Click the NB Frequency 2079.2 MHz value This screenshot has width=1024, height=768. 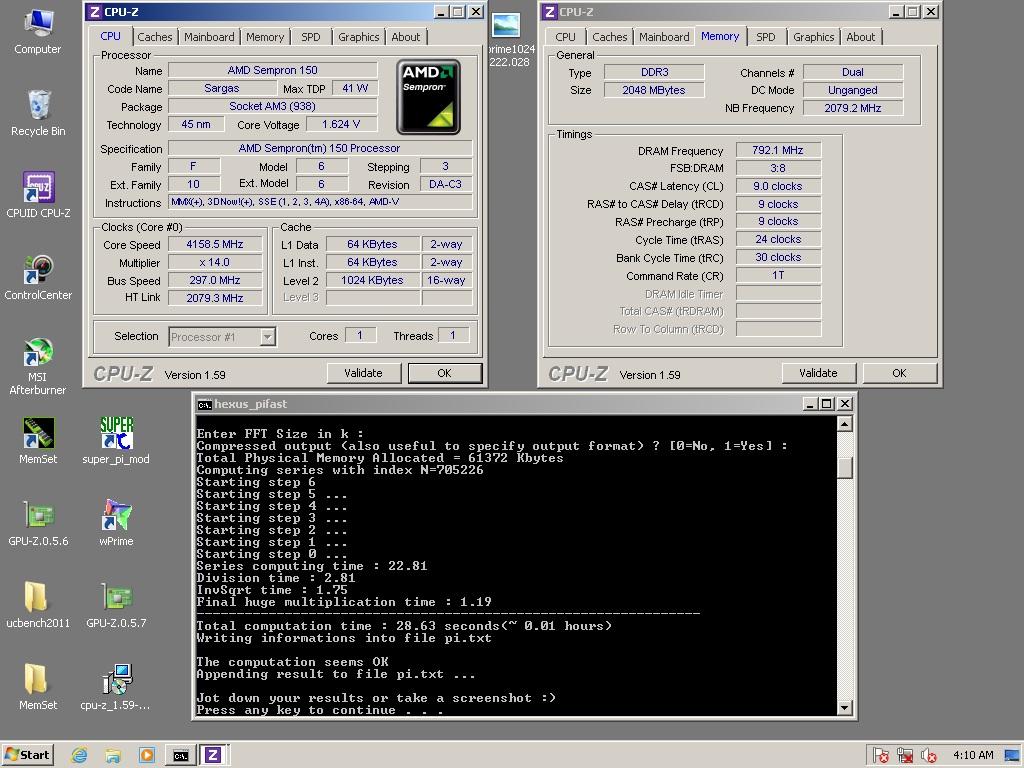853,108
